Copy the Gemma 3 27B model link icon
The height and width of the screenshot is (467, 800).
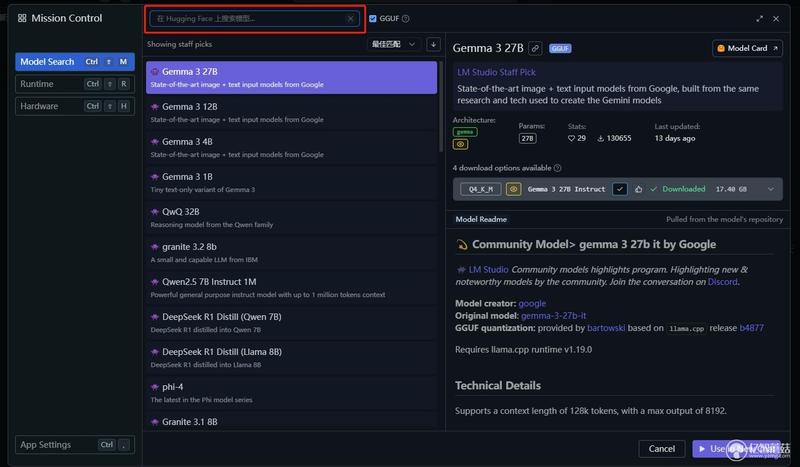535,48
